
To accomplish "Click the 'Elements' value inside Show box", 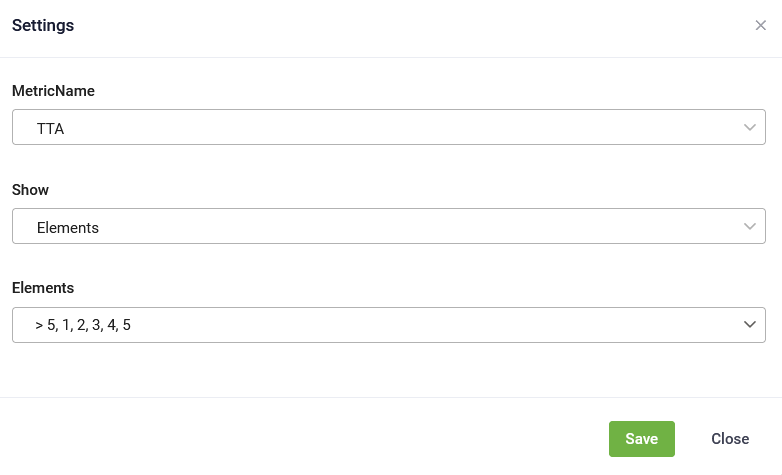I will [x=68, y=228].
